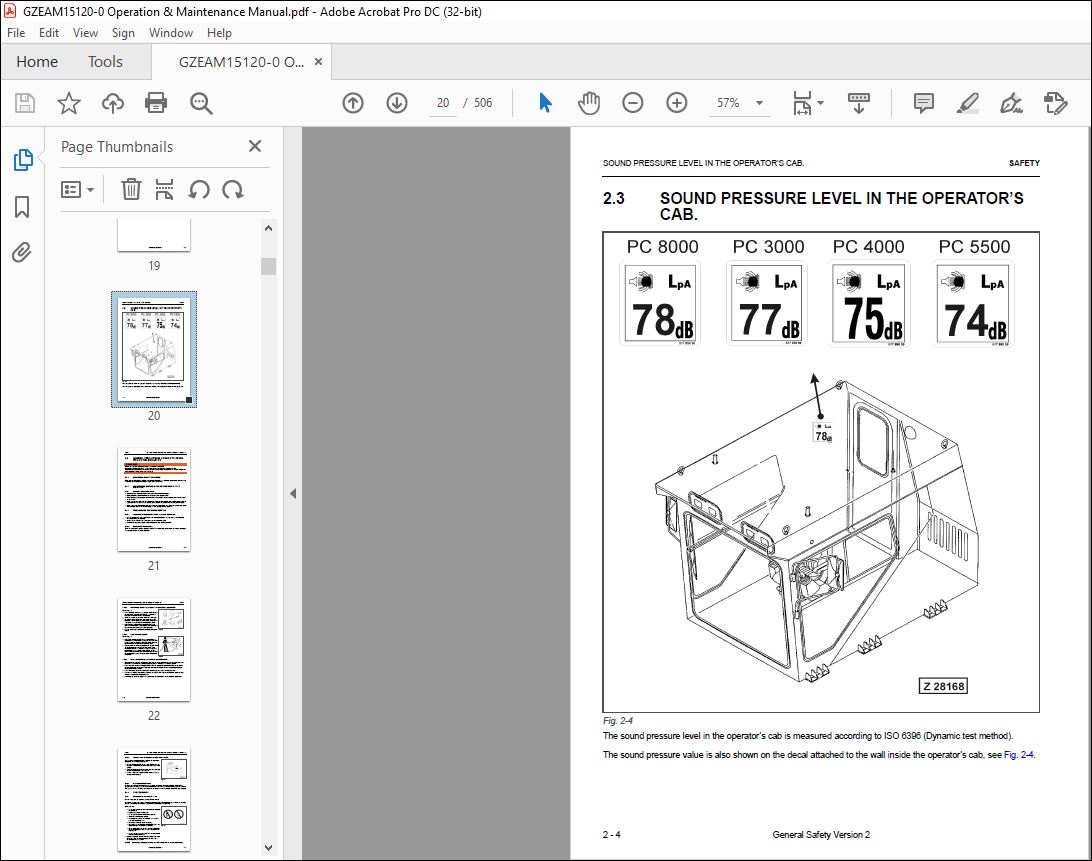
Task: Click the fit page width icon
Action: coord(802,103)
